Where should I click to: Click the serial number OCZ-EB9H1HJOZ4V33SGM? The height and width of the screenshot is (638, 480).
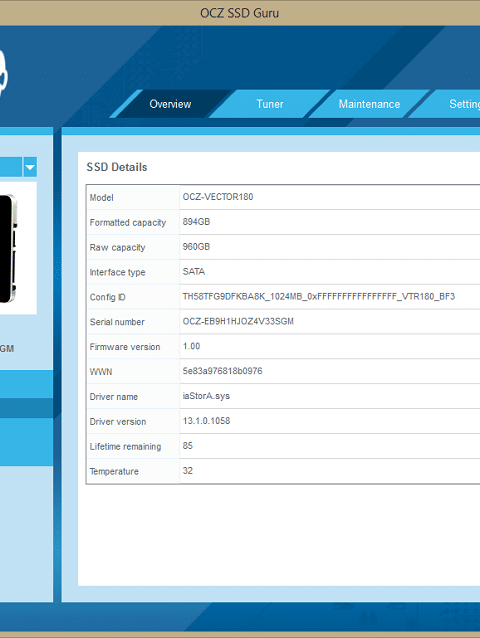238,321
